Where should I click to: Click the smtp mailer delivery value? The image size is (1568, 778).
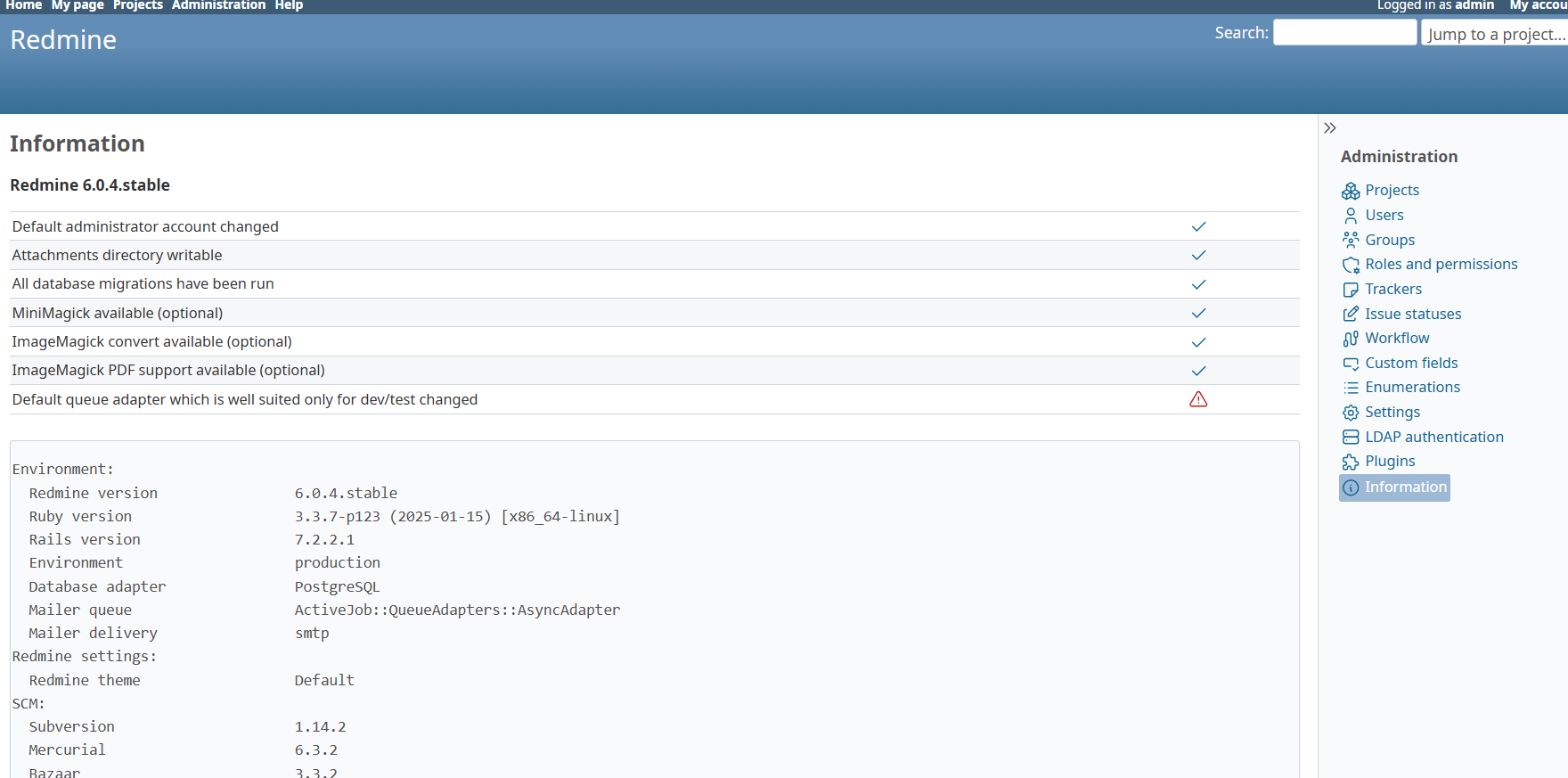(312, 634)
